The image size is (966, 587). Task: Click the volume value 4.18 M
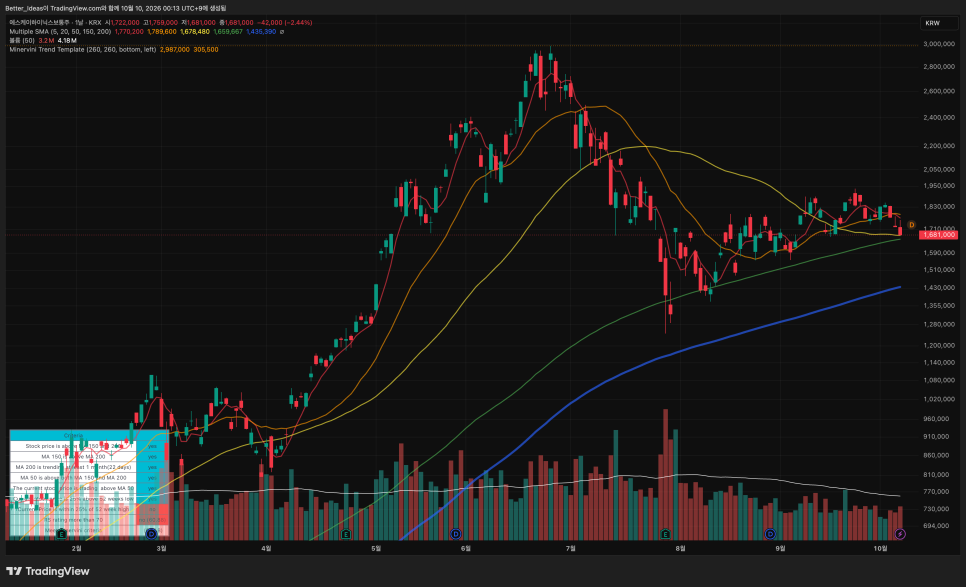click(x=67, y=41)
